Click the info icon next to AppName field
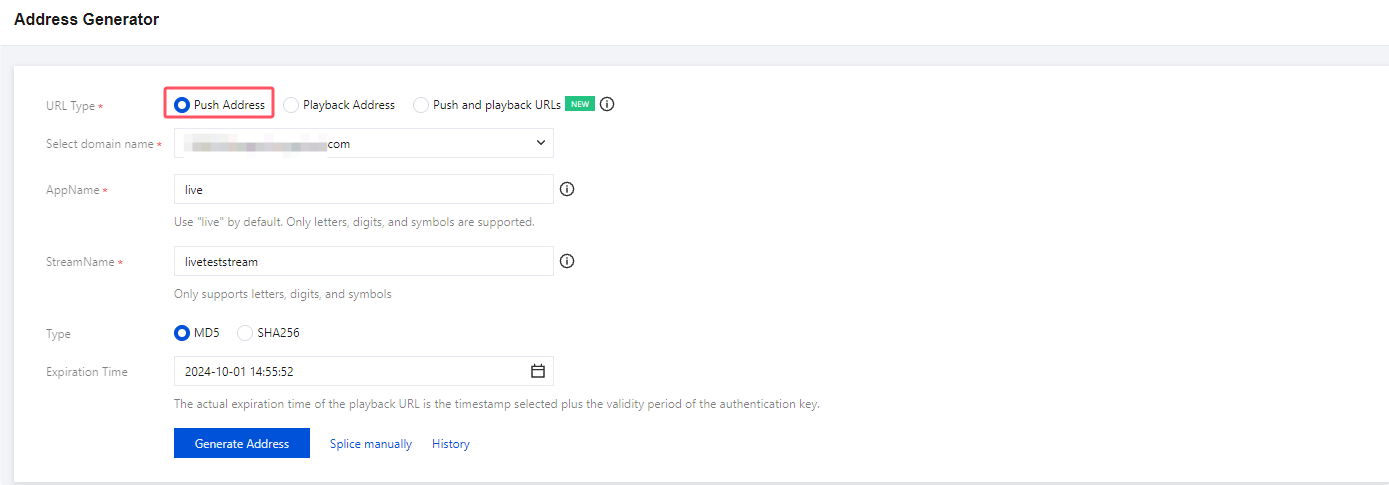The width and height of the screenshot is (1389, 485). 567,189
